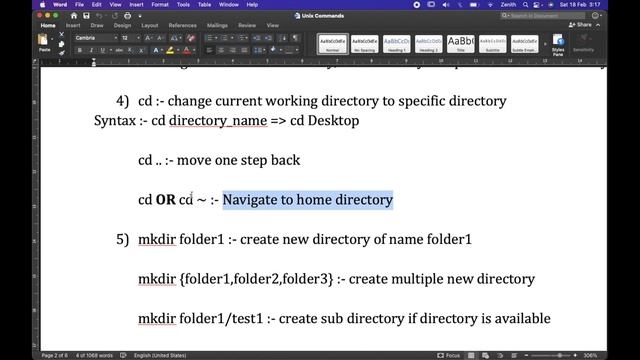The image size is (640, 360).
Task: Click the Search in Document field
Action: [543, 16]
